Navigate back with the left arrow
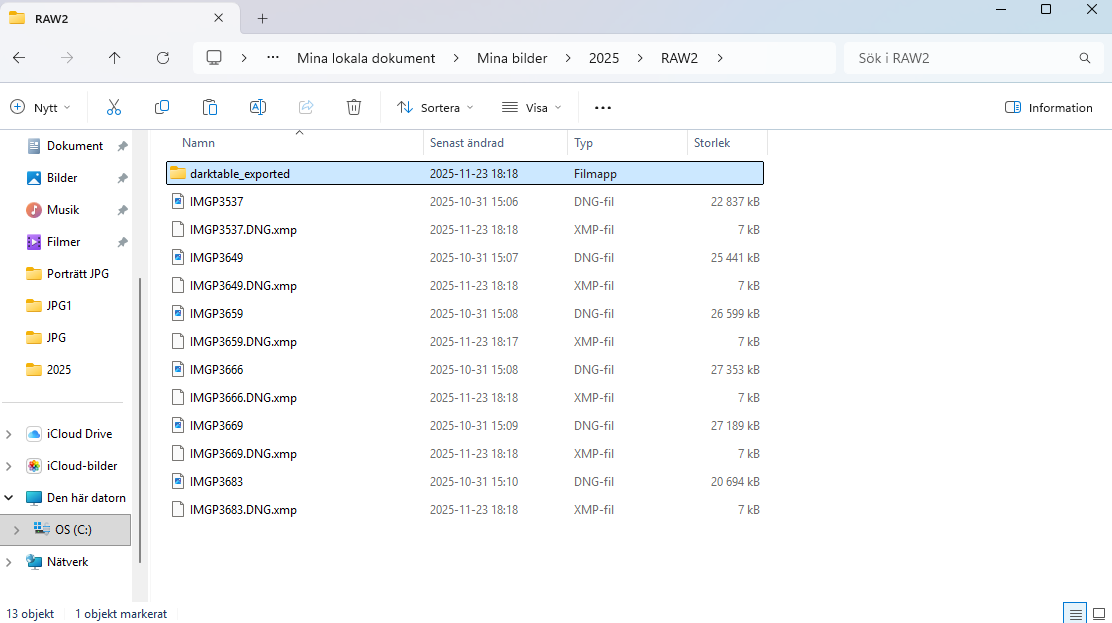This screenshot has width=1112, height=623. pyautogui.click(x=19, y=58)
